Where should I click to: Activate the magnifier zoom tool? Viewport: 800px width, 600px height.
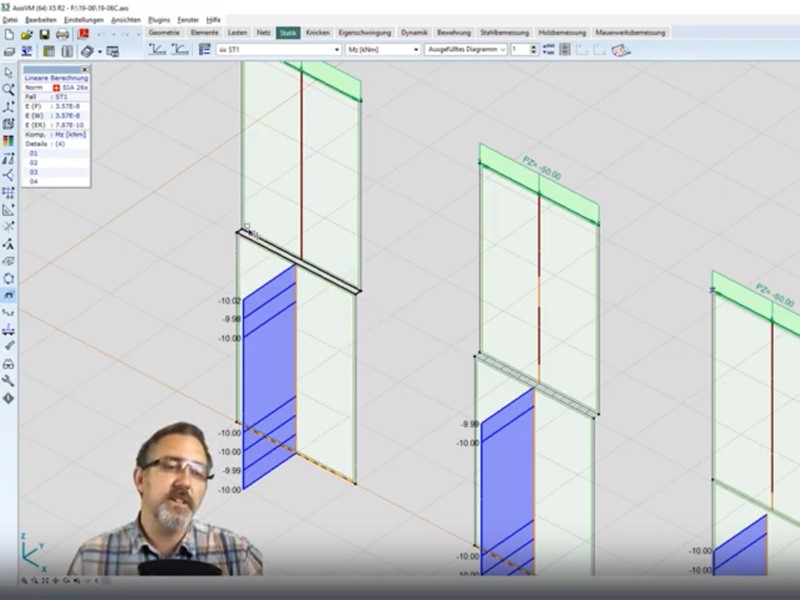click(x=9, y=89)
